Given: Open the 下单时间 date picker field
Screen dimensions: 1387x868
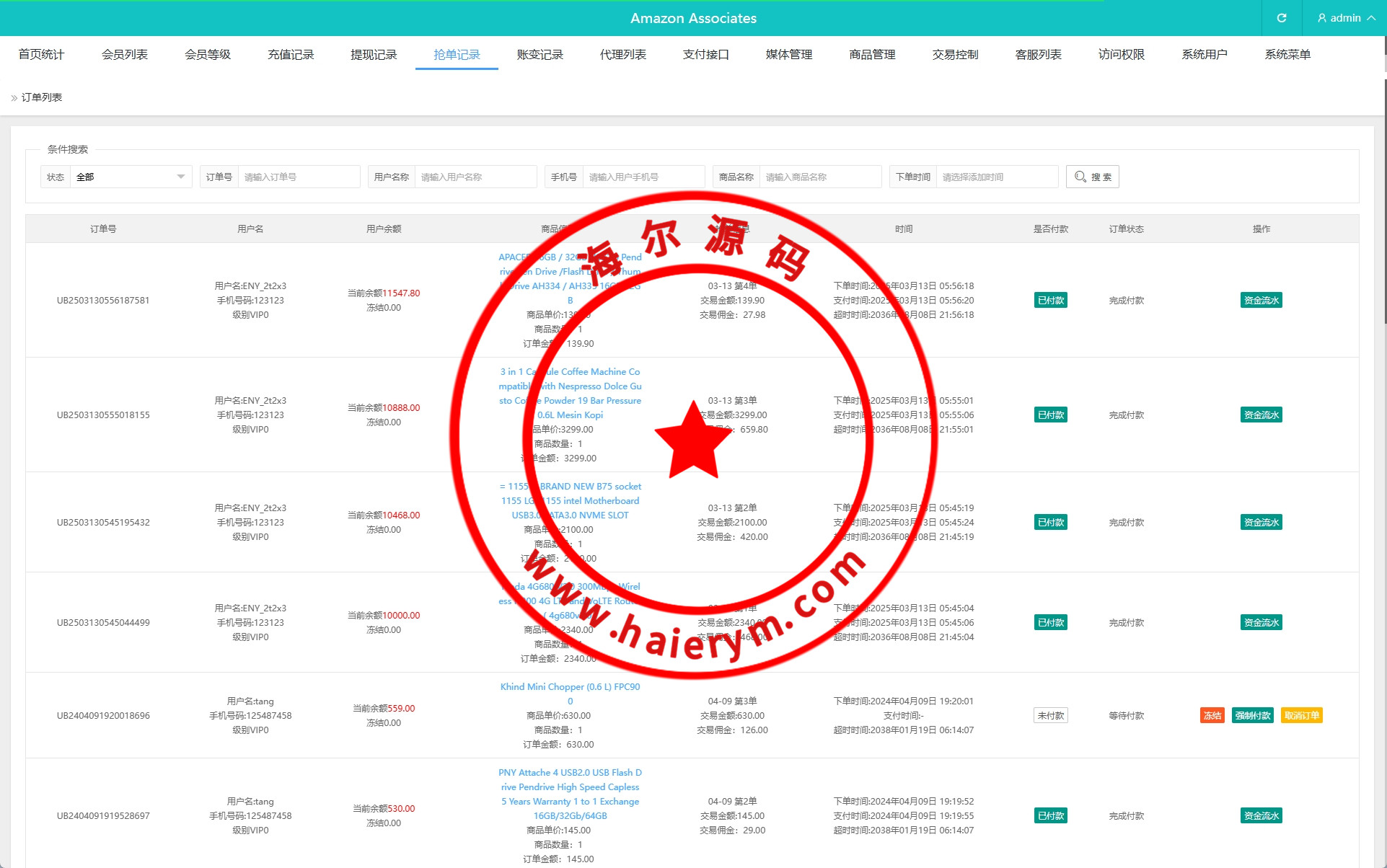Looking at the screenshot, I should [x=996, y=177].
